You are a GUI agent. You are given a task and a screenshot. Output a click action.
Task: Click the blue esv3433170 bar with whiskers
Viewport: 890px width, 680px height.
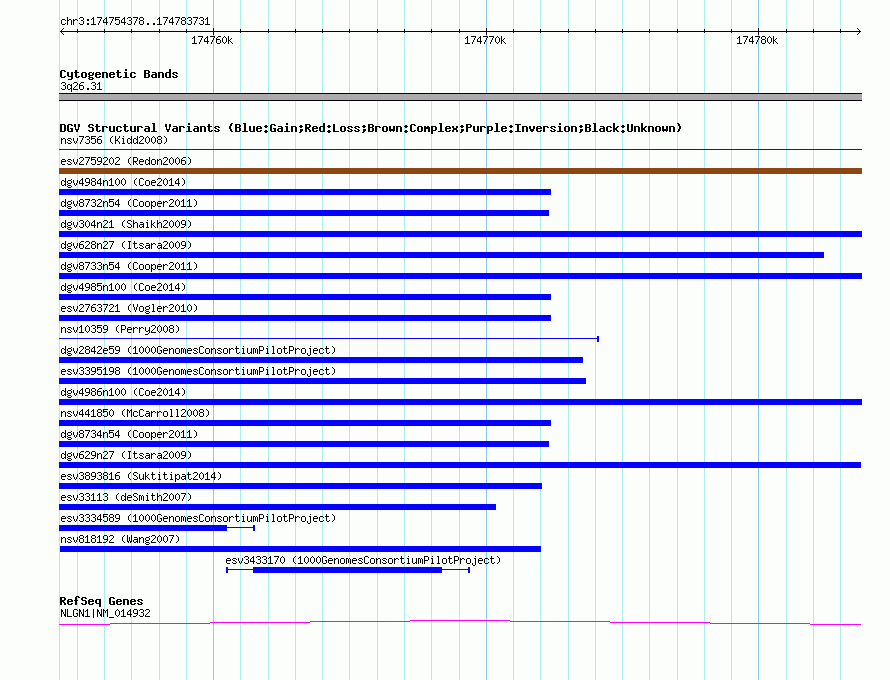(347, 570)
